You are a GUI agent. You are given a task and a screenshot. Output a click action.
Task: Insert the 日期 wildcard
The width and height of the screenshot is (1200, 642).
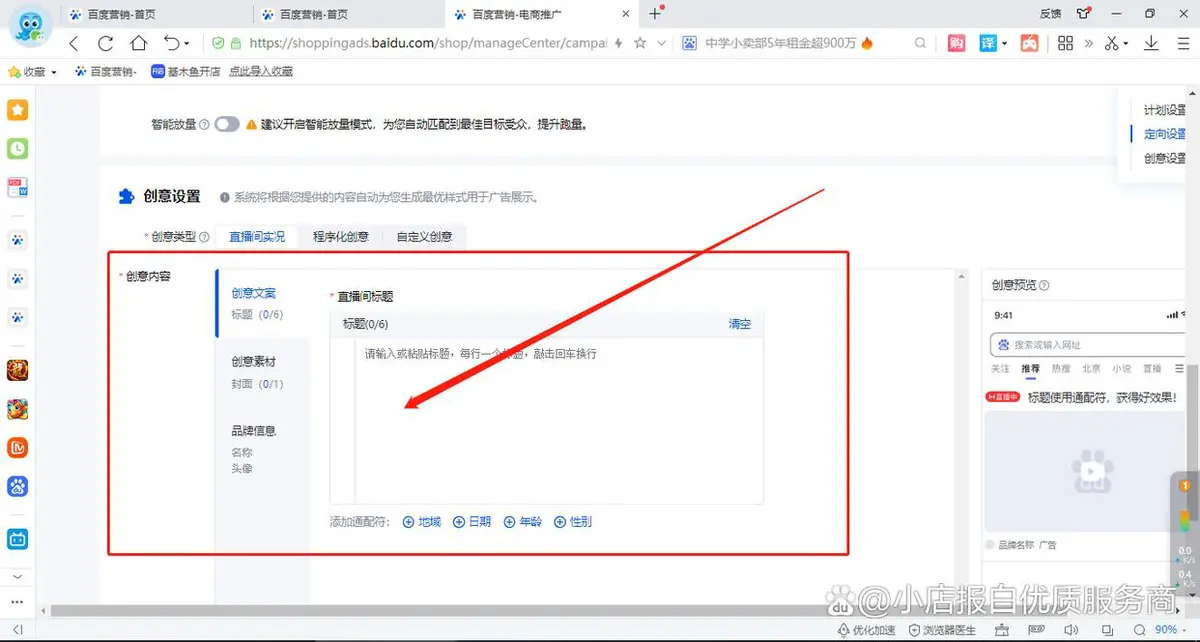click(x=472, y=522)
